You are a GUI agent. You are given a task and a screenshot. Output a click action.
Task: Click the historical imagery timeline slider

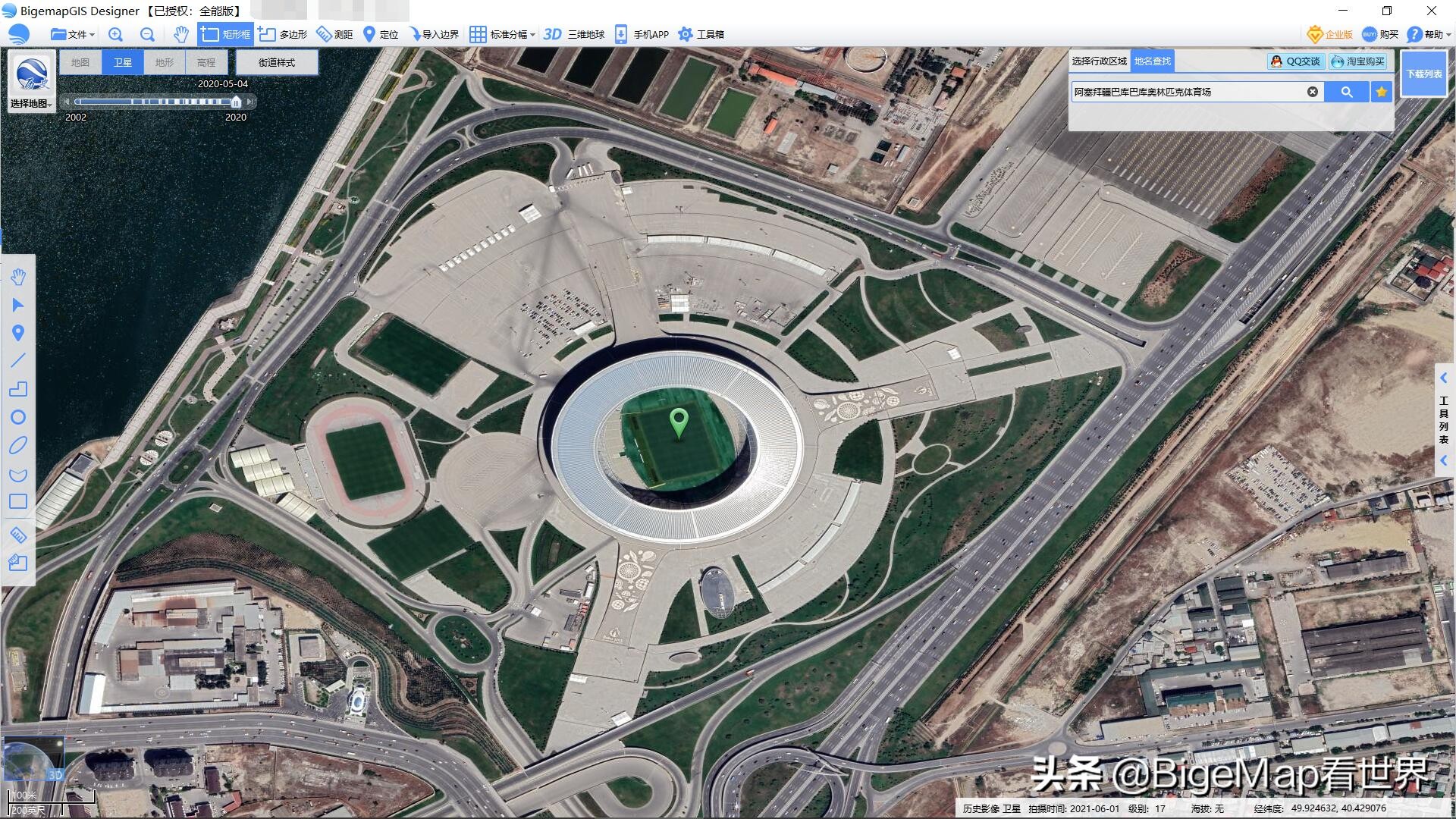pos(236,102)
